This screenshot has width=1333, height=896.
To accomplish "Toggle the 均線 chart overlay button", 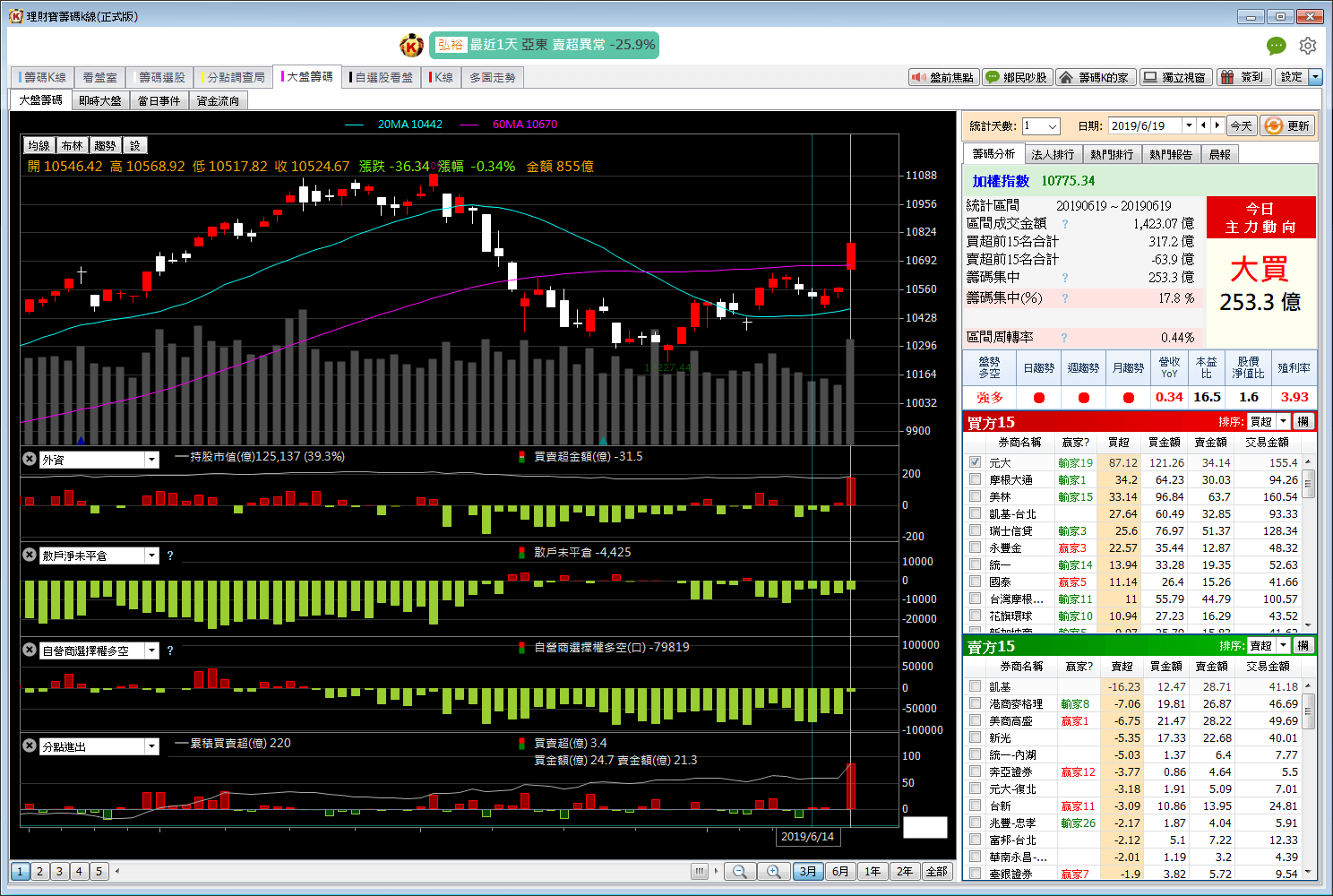I will 39,145.
